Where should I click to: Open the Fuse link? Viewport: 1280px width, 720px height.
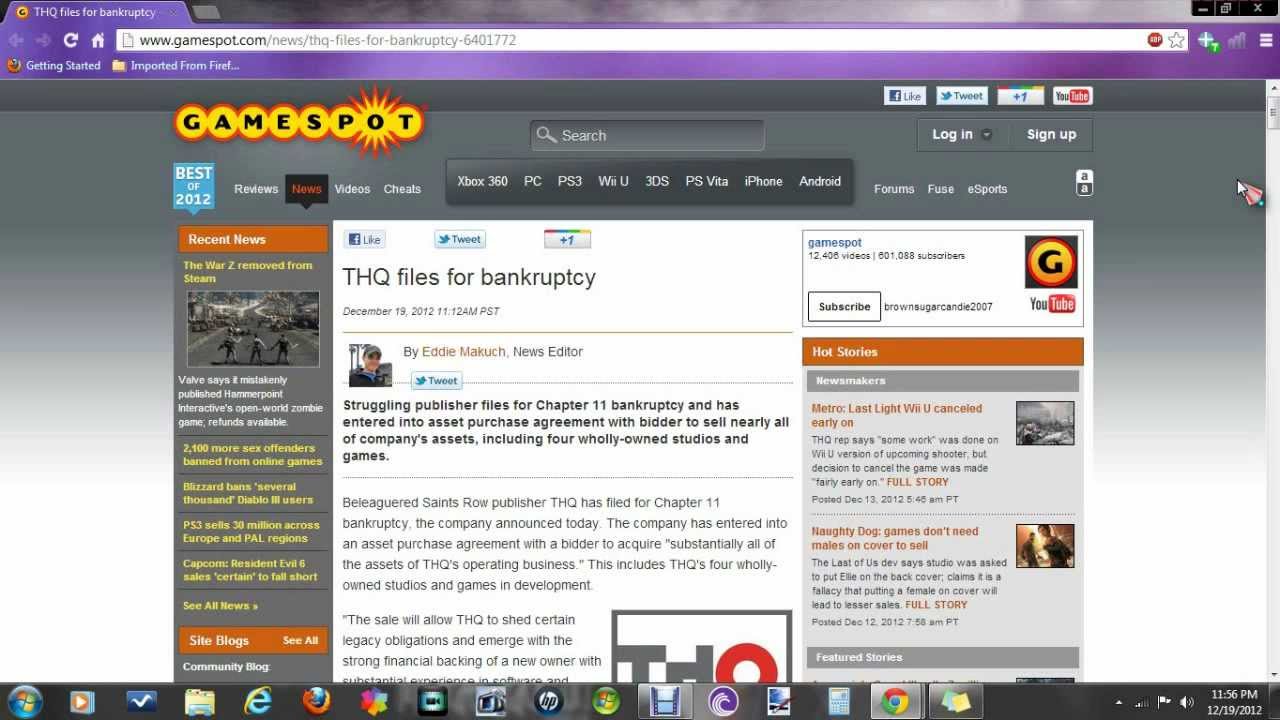click(x=940, y=189)
